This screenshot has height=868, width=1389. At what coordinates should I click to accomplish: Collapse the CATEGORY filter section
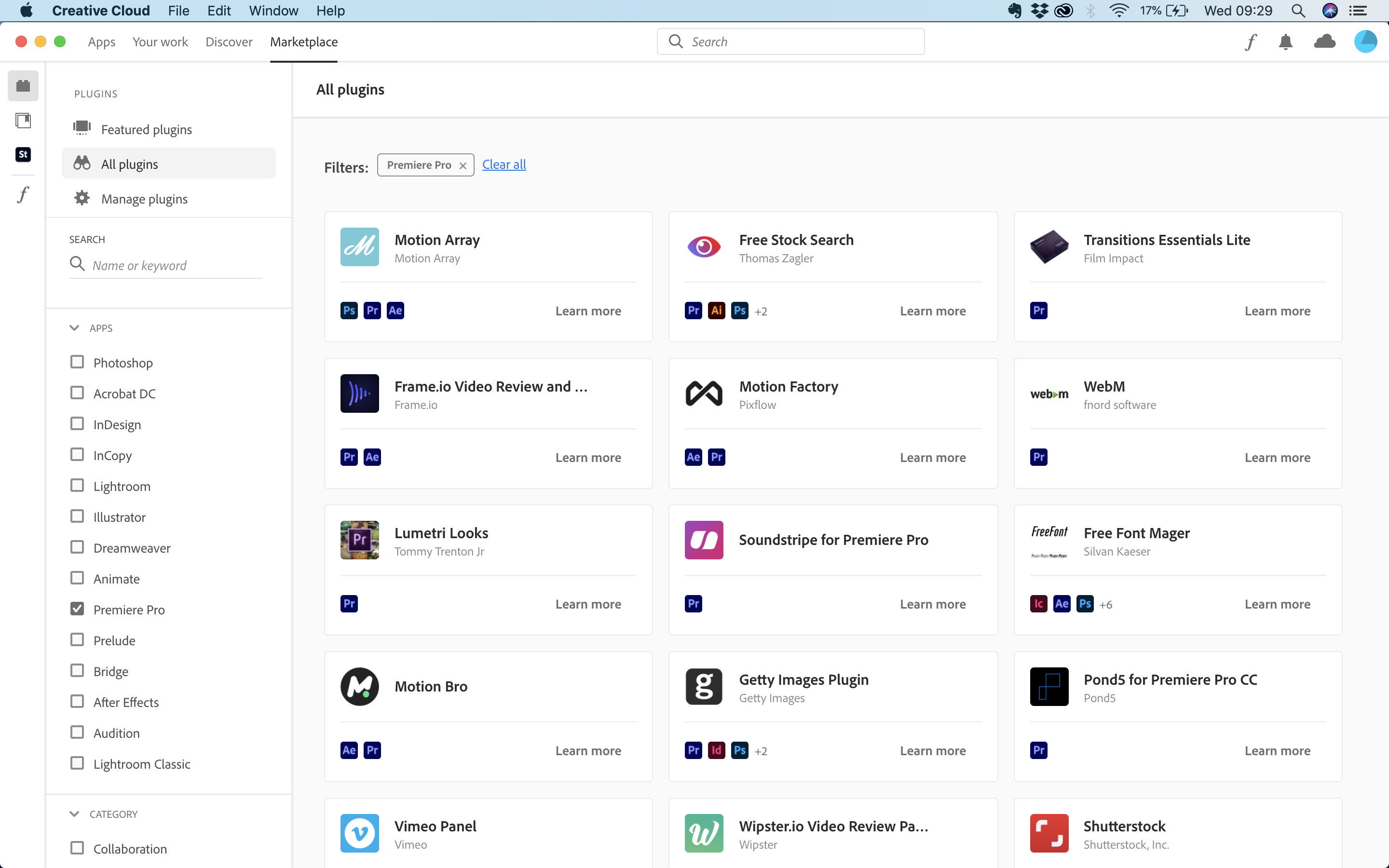tap(74, 814)
